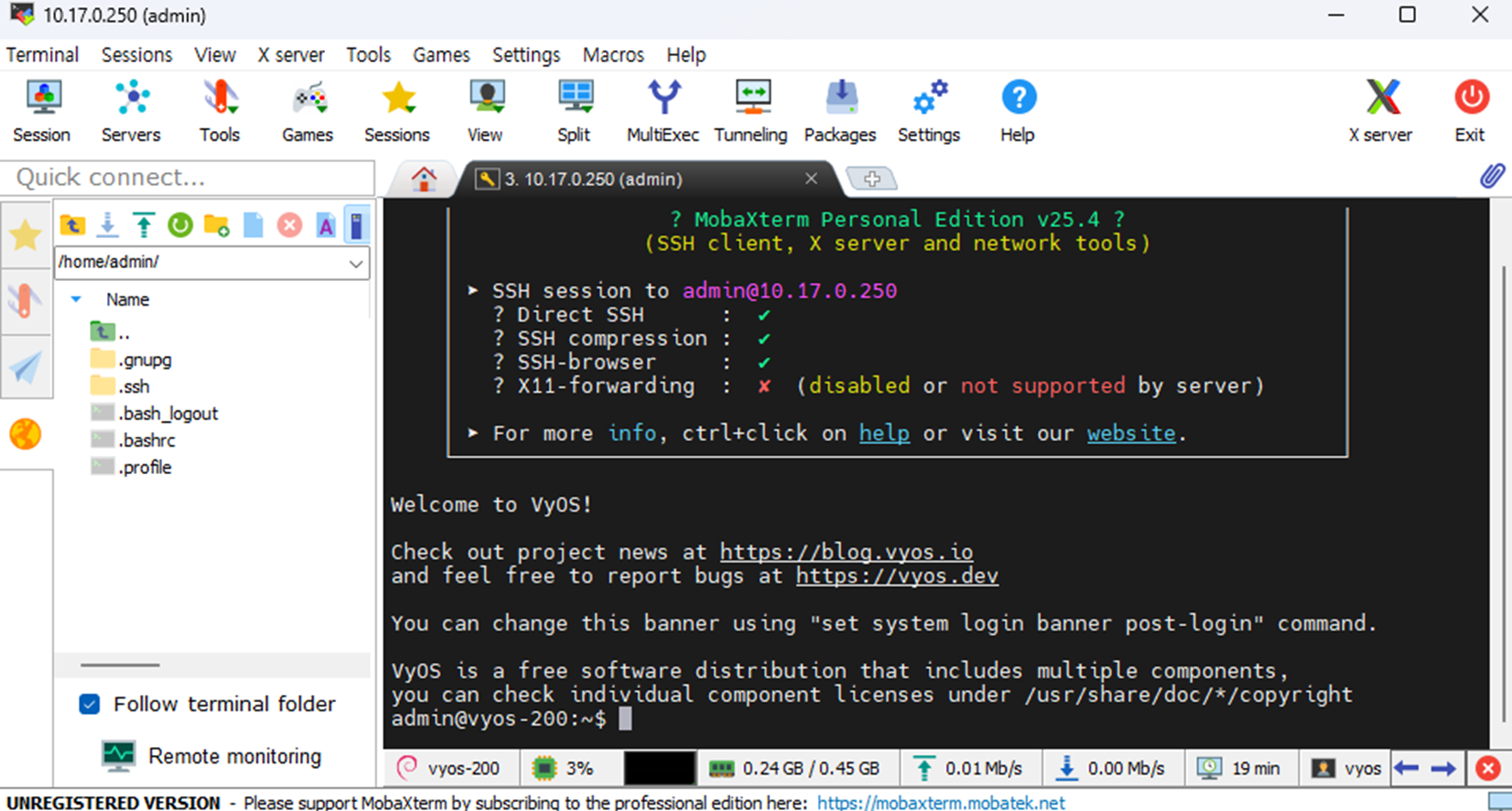Select the orange globe Sftp sidebar tab

click(26, 434)
